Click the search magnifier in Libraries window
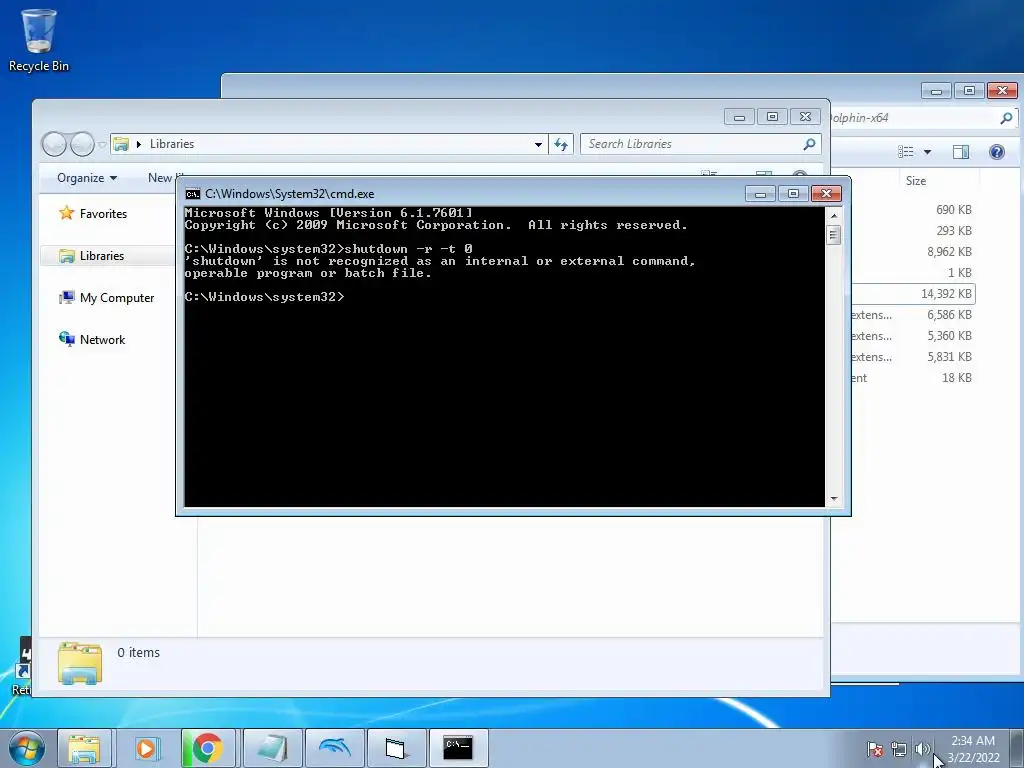 tap(809, 144)
